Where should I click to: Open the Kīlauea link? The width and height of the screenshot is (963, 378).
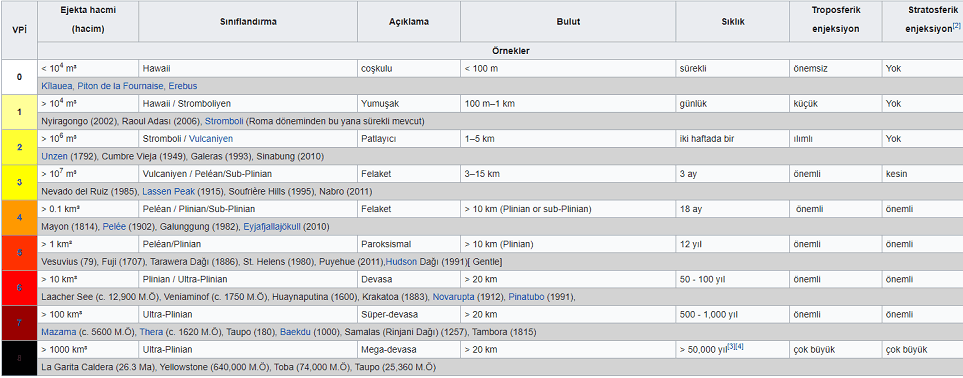[x=56, y=86]
